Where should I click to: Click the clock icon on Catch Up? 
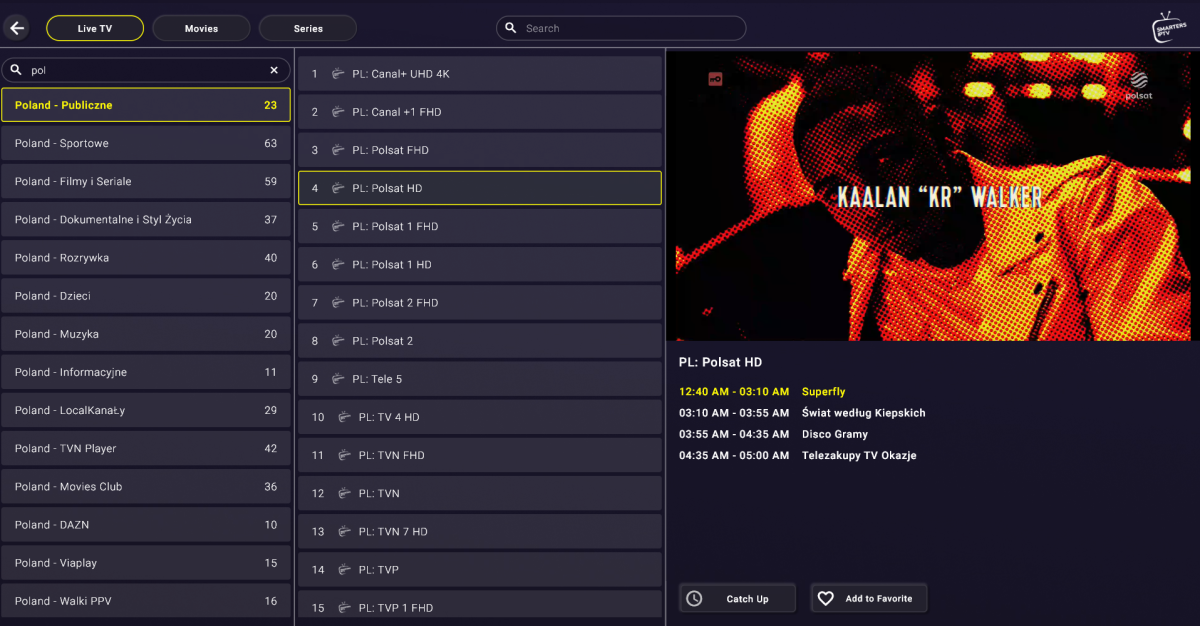[x=694, y=598]
